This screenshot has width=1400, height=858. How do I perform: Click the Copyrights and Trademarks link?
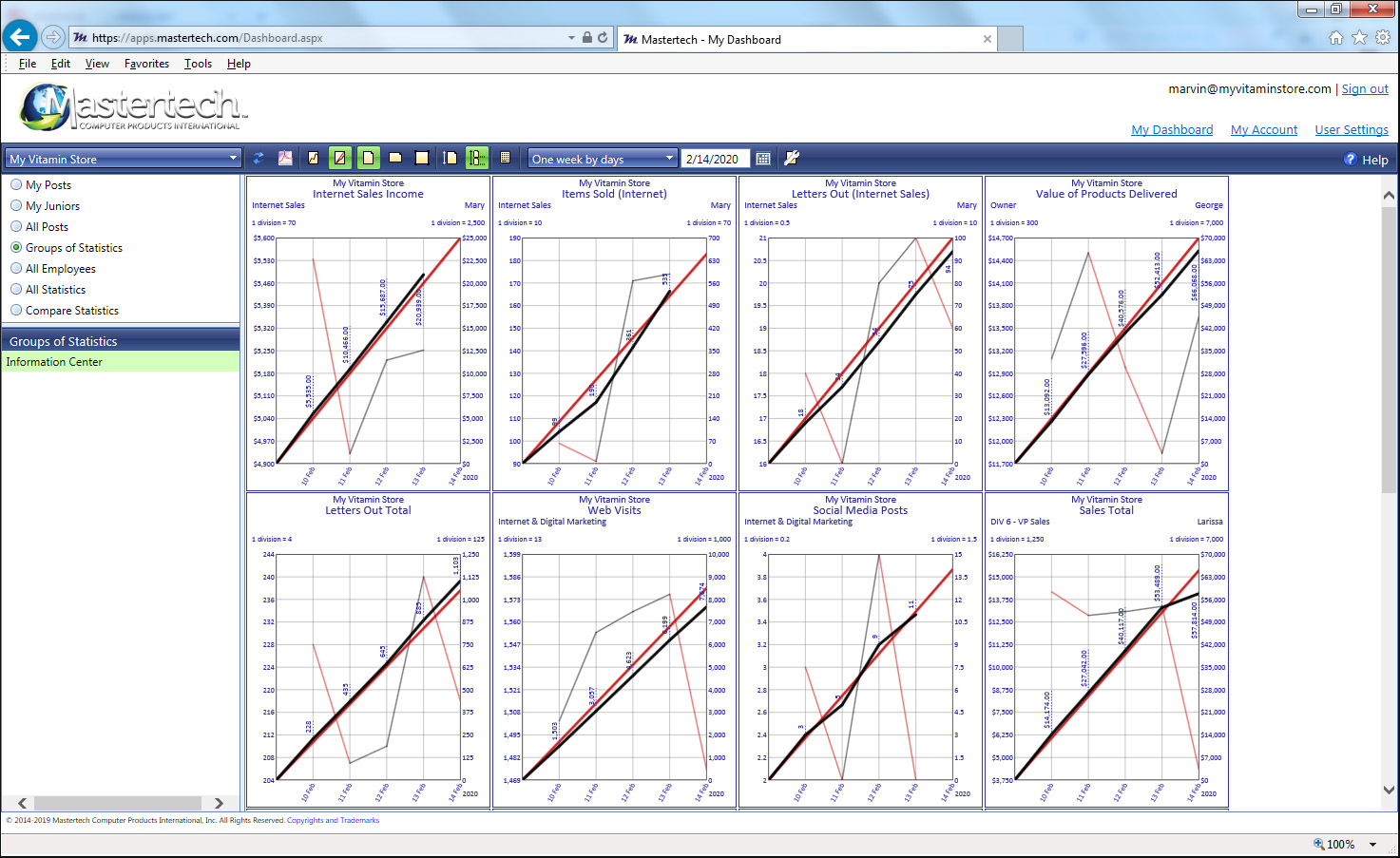click(x=333, y=820)
